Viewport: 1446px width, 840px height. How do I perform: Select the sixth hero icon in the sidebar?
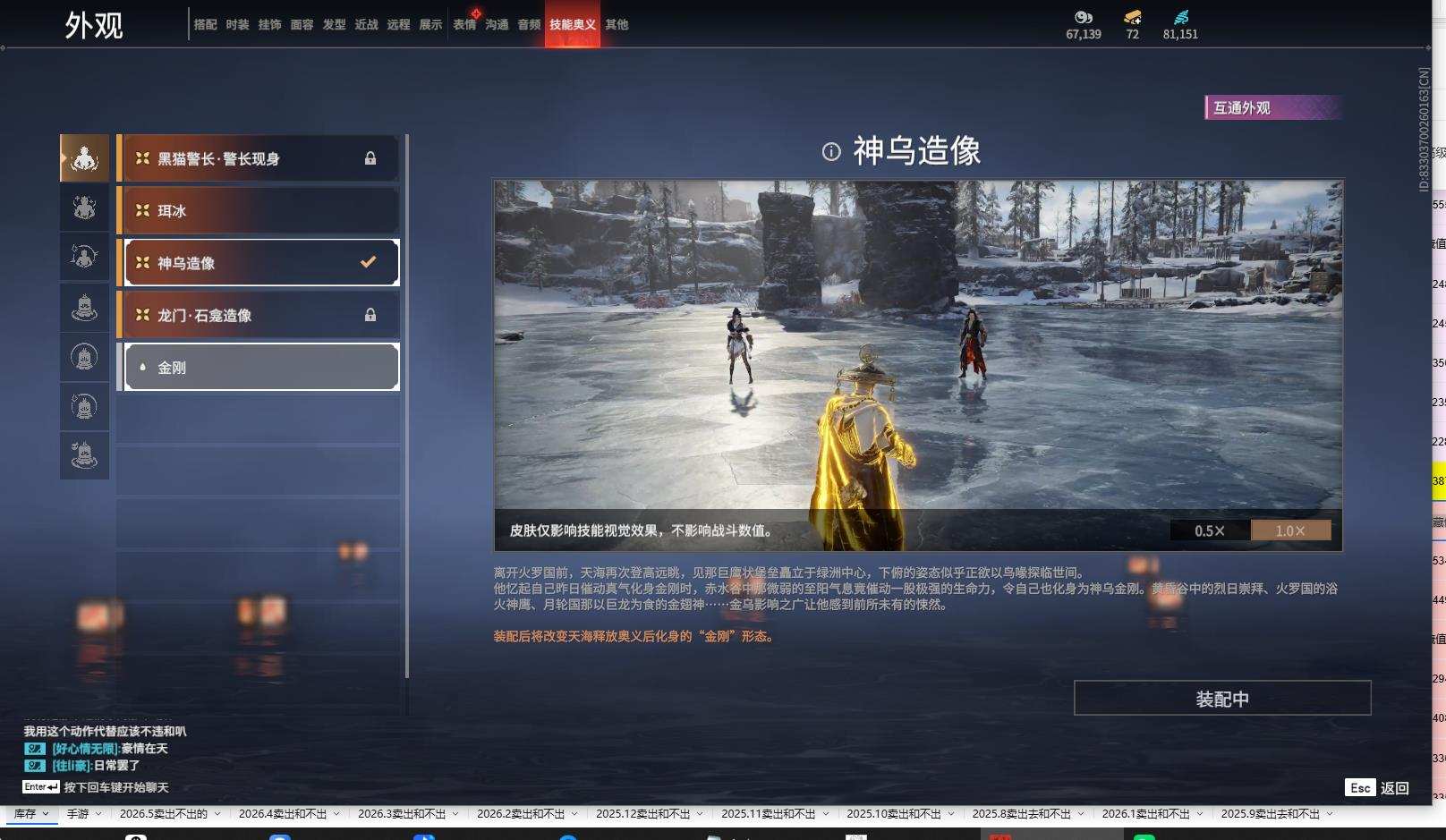[84, 406]
